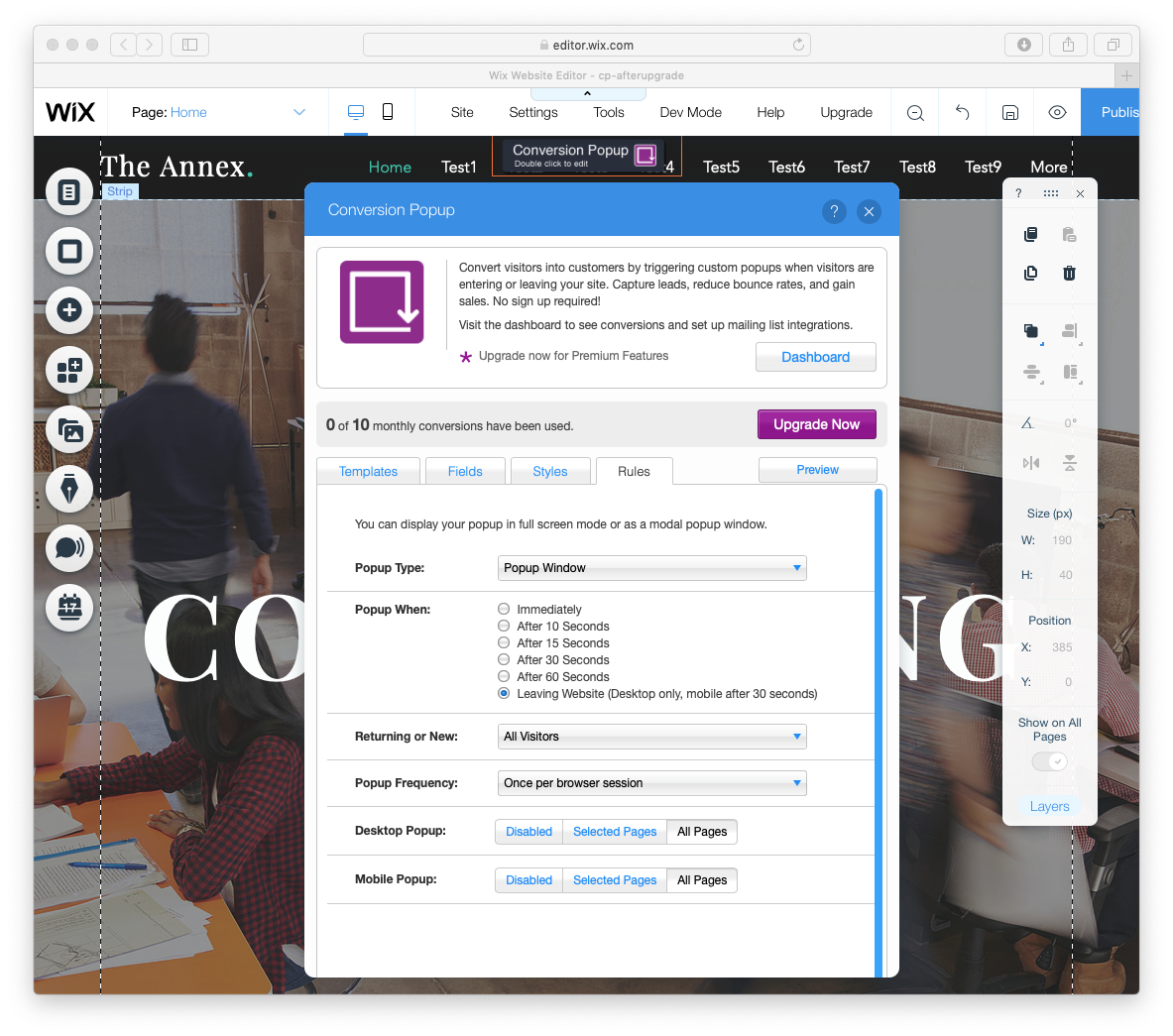This screenshot has height=1036, width=1173.
Task: Click the flip vertical icon in toolbar panel
Action: pos(1070,463)
